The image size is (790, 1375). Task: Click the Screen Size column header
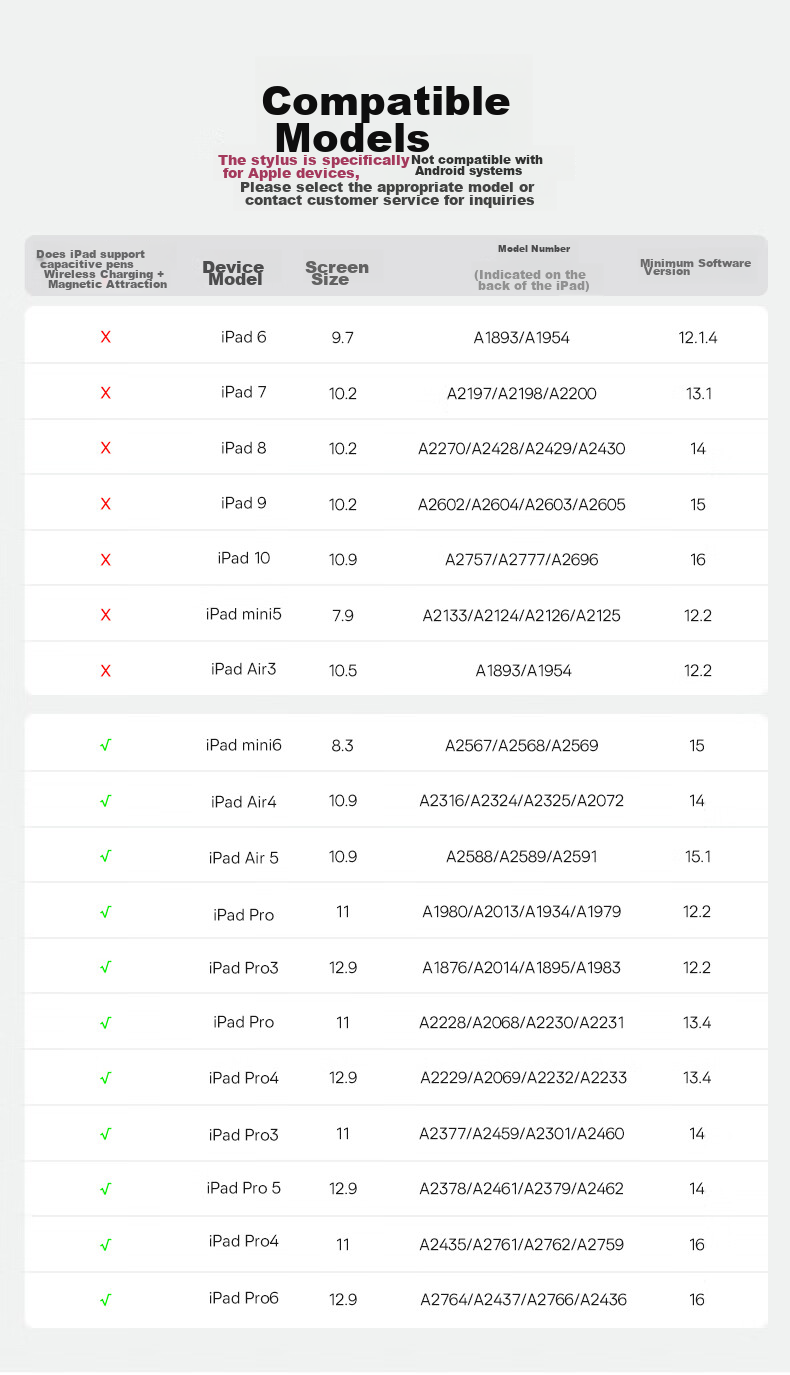coord(336,273)
